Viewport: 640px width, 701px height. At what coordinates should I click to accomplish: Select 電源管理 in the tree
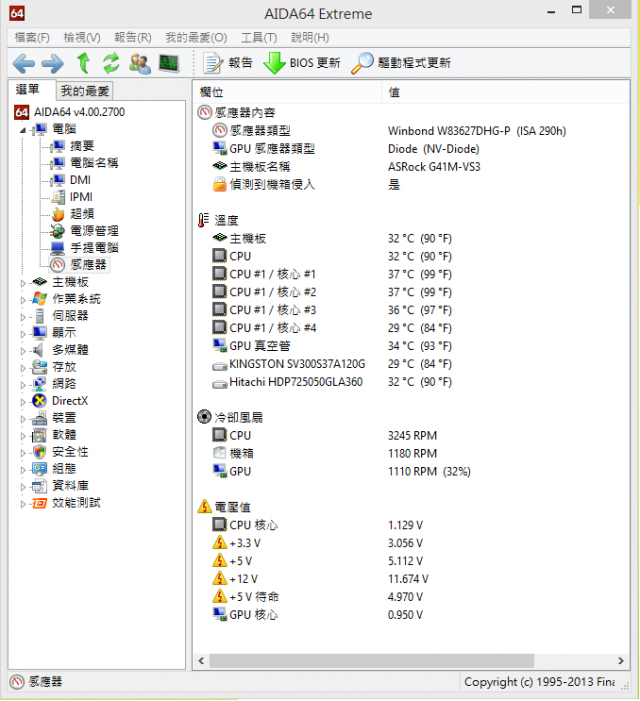[94, 231]
